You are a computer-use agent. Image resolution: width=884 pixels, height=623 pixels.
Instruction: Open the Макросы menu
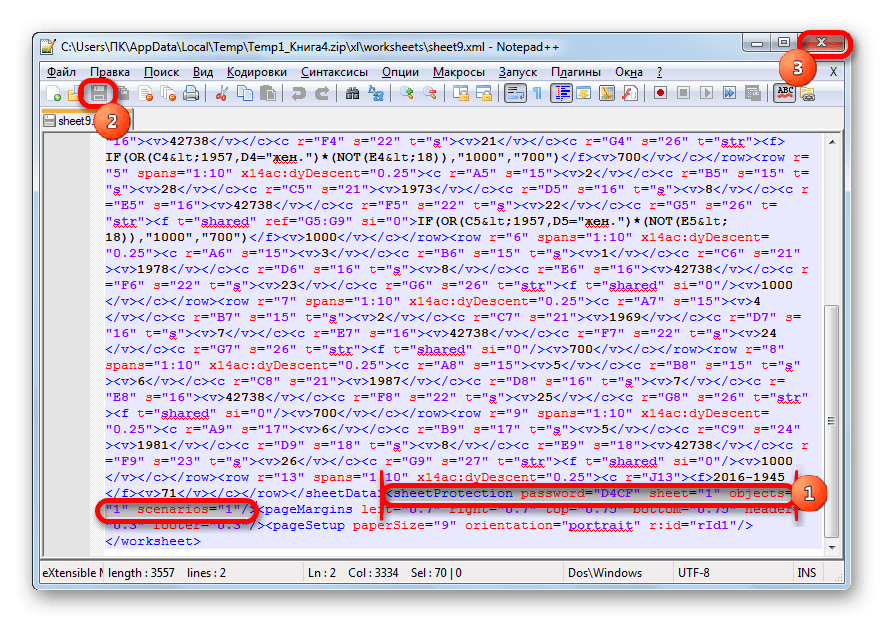pos(459,72)
